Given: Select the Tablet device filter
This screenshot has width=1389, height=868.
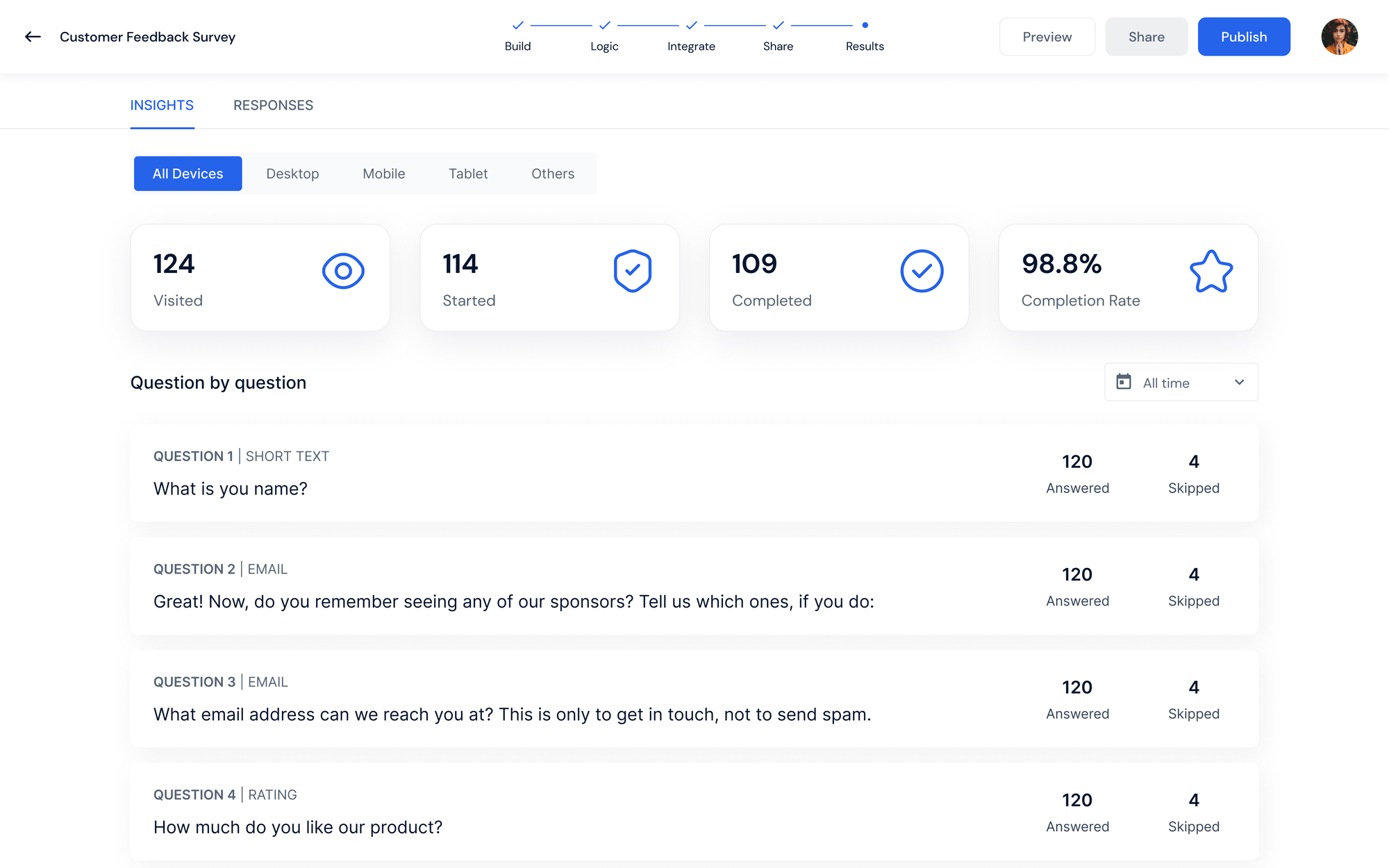Looking at the screenshot, I should click(468, 173).
